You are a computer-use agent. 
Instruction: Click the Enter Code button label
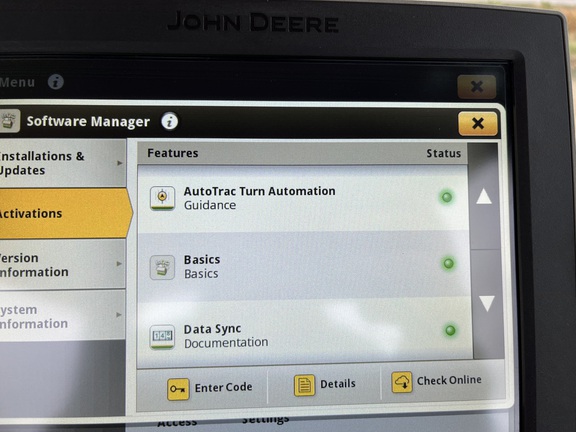[223, 387]
